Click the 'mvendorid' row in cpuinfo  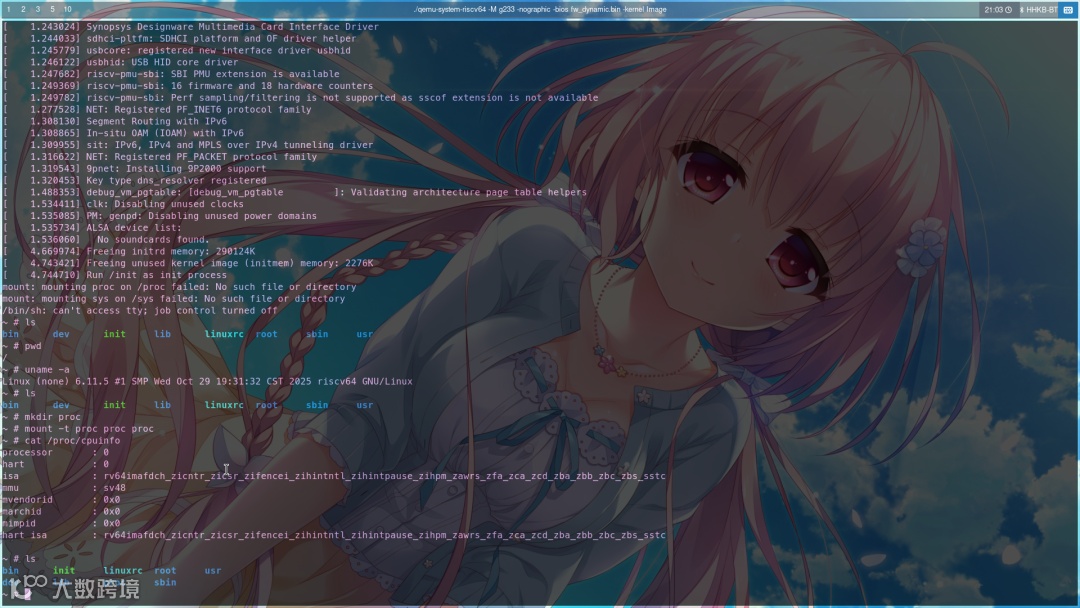(61, 500)
